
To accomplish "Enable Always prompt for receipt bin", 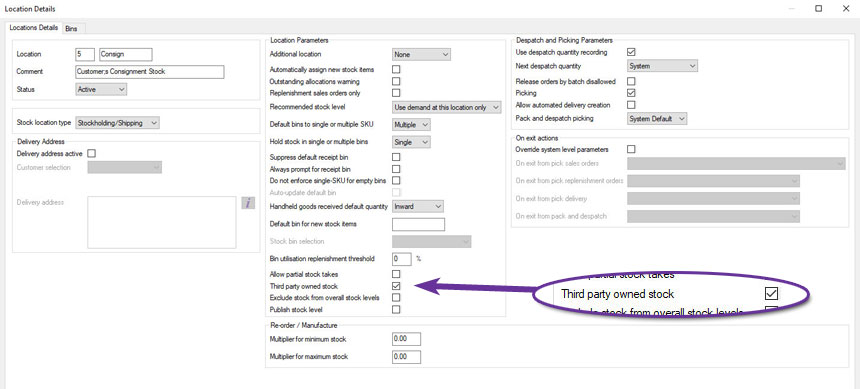I will pyautogui.click(x=396, y=169).
